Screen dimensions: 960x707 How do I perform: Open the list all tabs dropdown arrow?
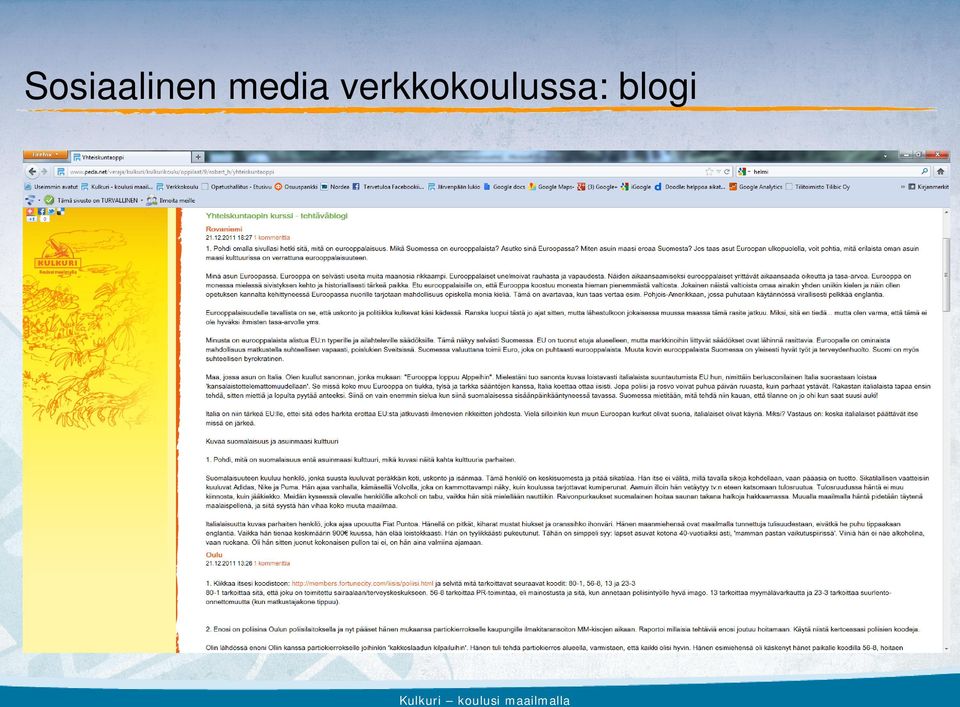click(x=885, y=156)
